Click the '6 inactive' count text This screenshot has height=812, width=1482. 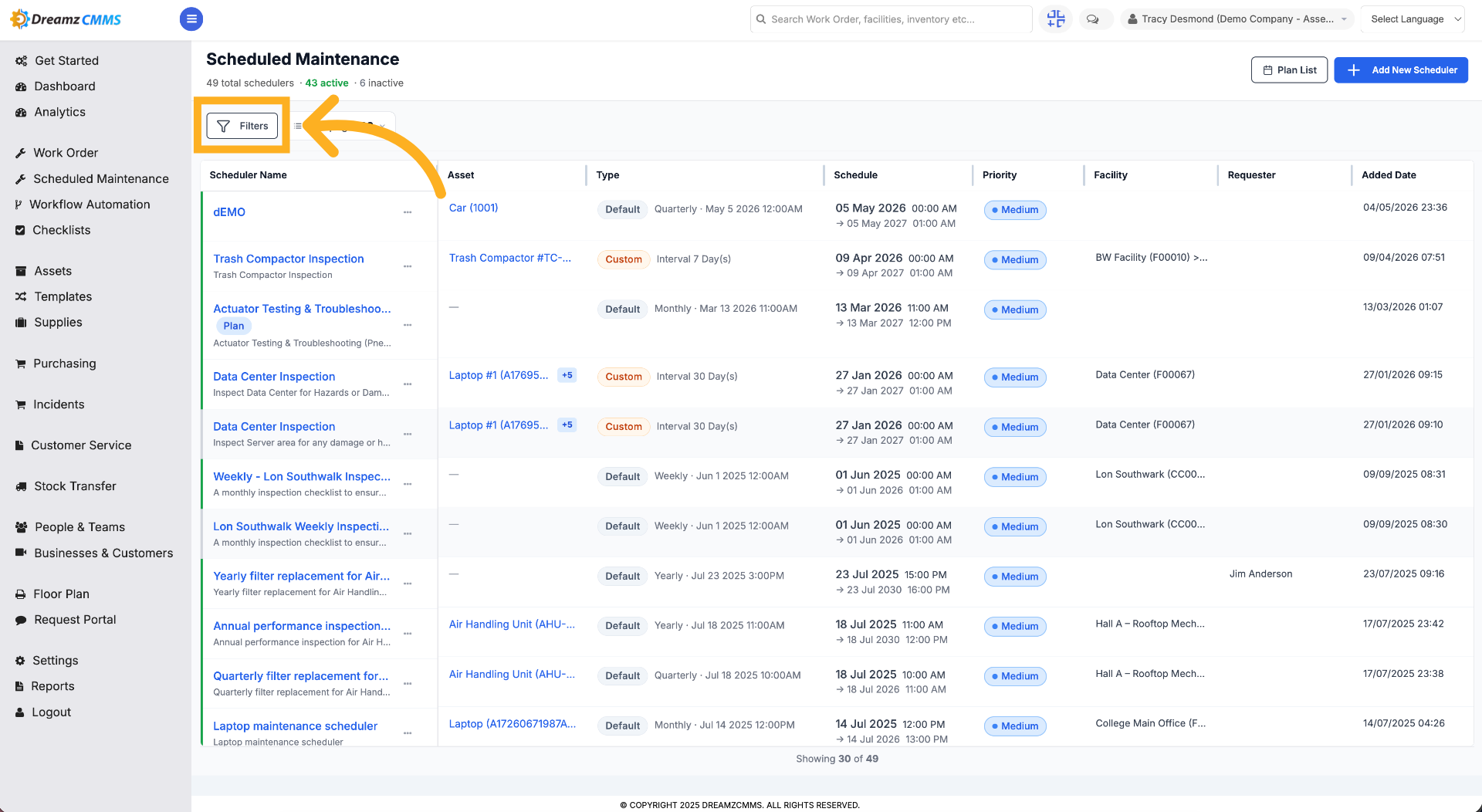[381, 83]
